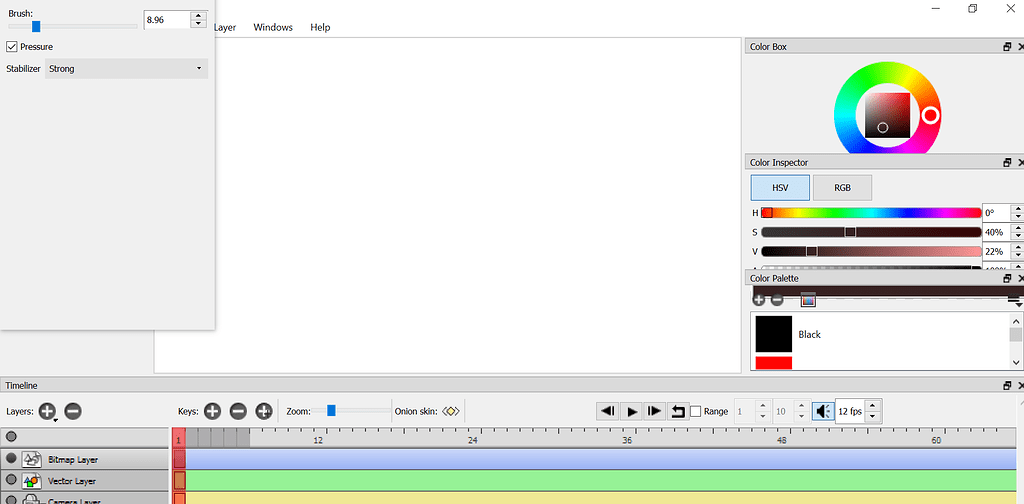Switch Color Inspector to HSV mode
Image resolution: width=1024 pixels, height=504 pixels.
tap(780, 187)
